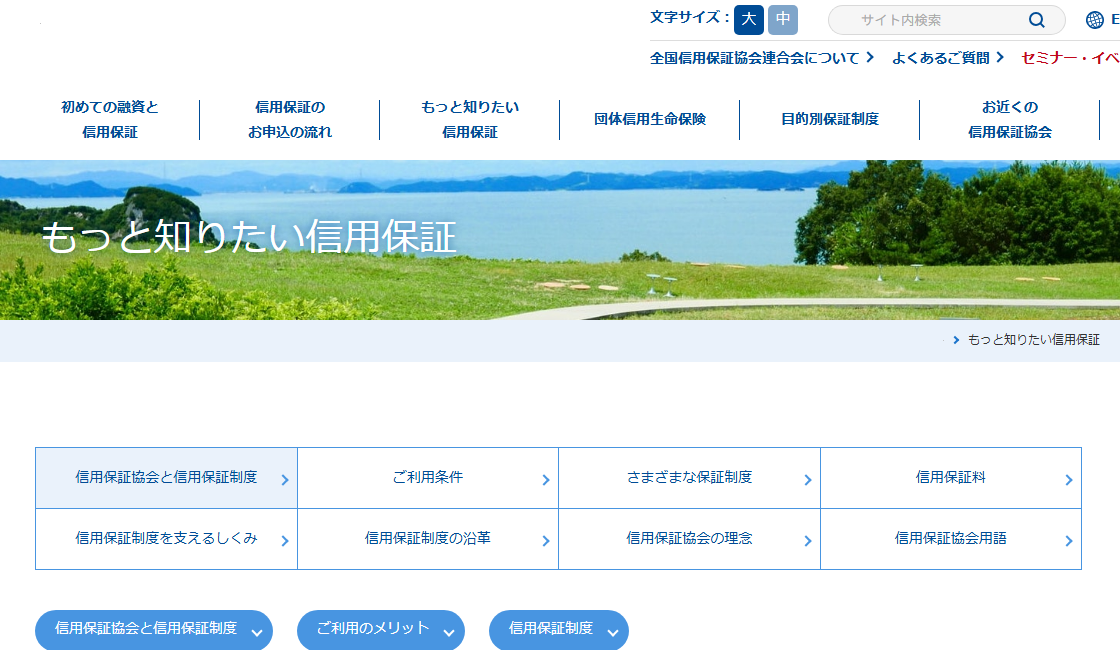The image size is (1120, 650).
Task: Click chevron arrow in 信用保証料 cell
Action: (x=1069, y=480)
